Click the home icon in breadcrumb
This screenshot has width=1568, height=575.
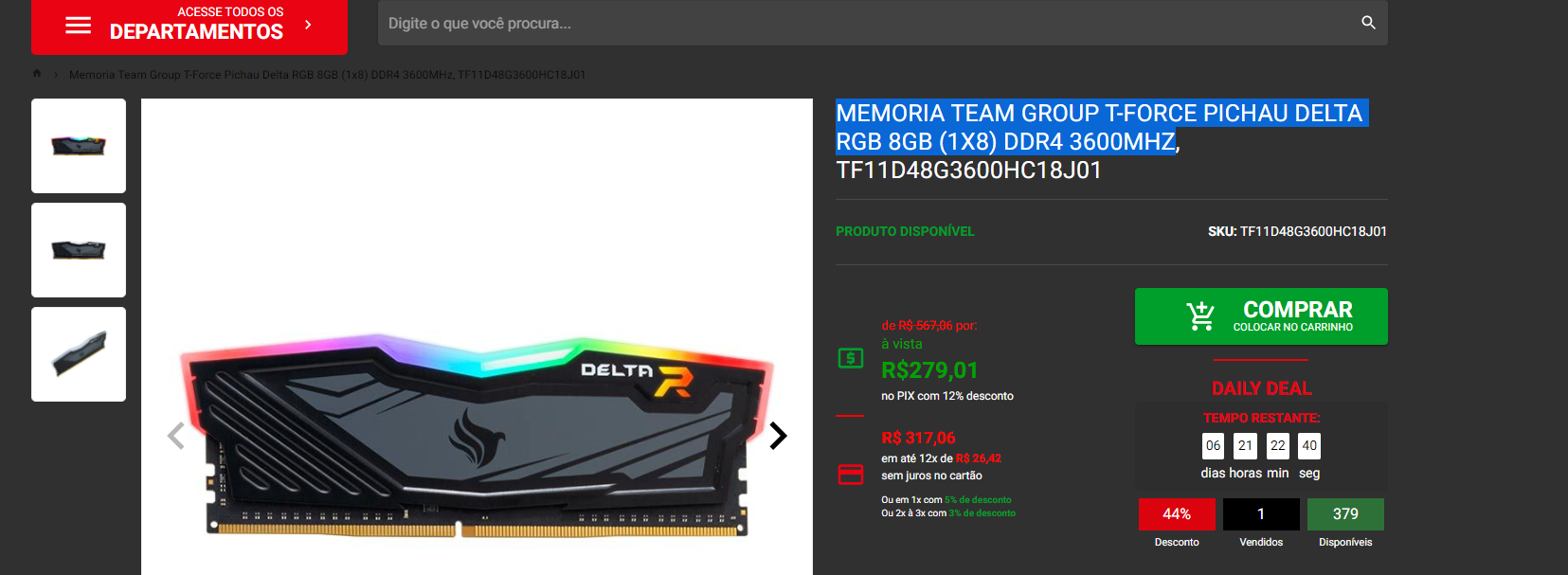37,74
